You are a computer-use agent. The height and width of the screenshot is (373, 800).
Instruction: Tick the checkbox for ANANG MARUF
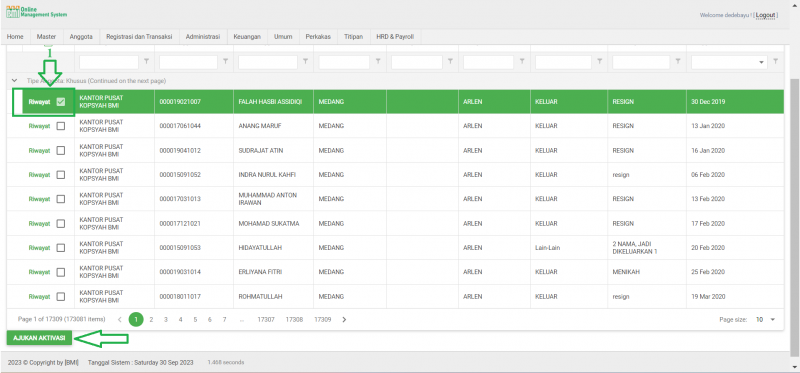coord(61,126)
